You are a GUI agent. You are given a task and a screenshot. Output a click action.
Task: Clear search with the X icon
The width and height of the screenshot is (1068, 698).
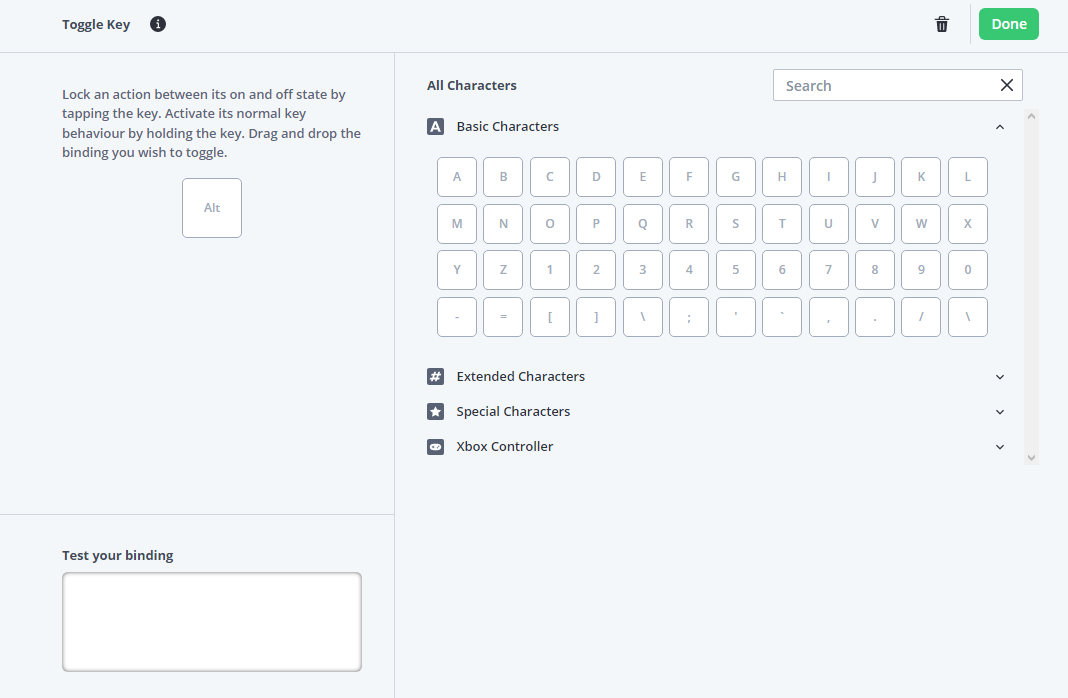pyautogui.click(x=1007, y=85)
